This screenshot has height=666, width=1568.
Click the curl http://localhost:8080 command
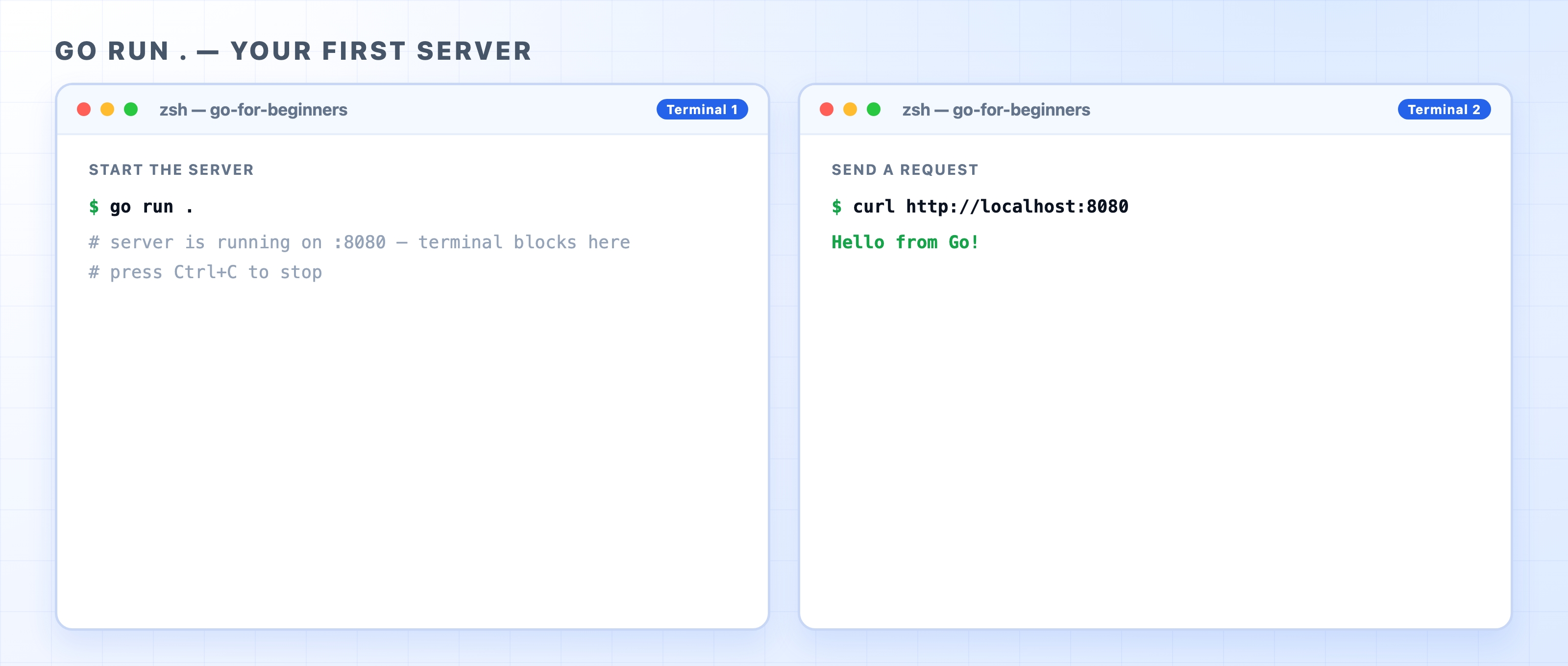click(980, 207)
